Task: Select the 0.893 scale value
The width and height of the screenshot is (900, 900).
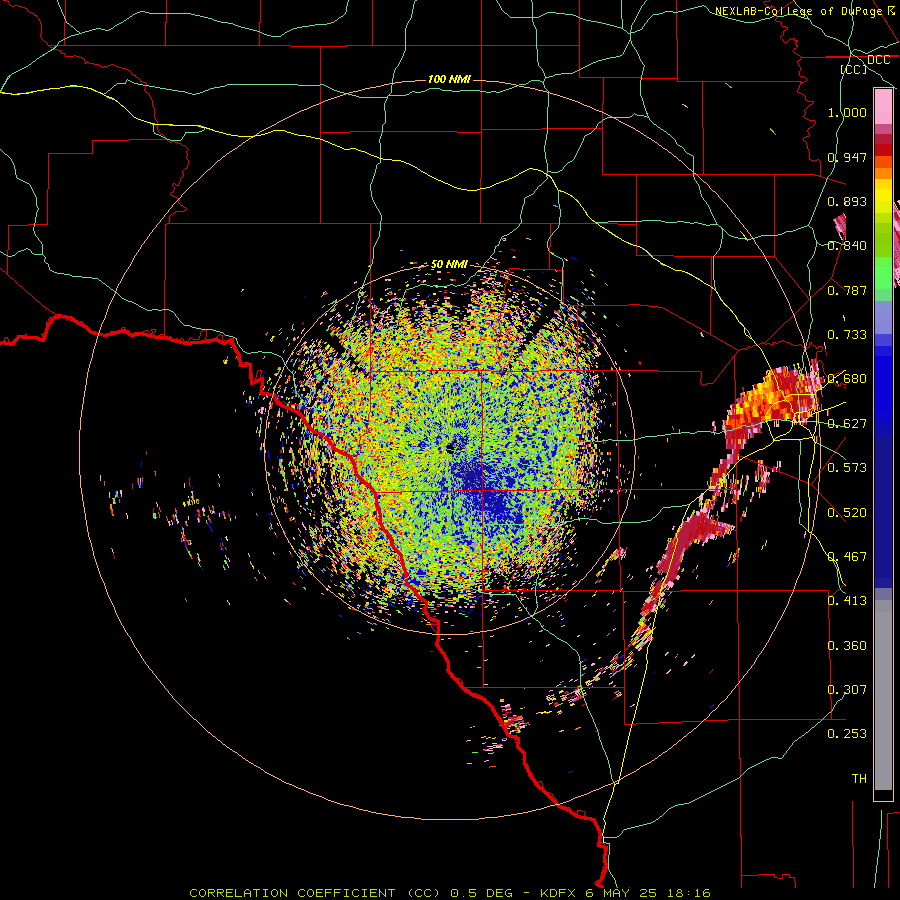Action: point(847,201)
